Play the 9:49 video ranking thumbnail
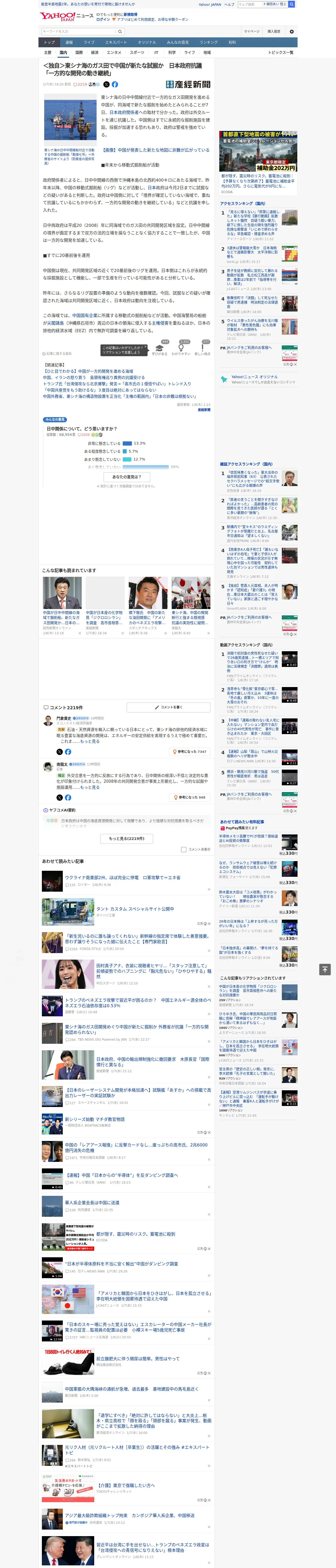 click(x=290, y=695)
